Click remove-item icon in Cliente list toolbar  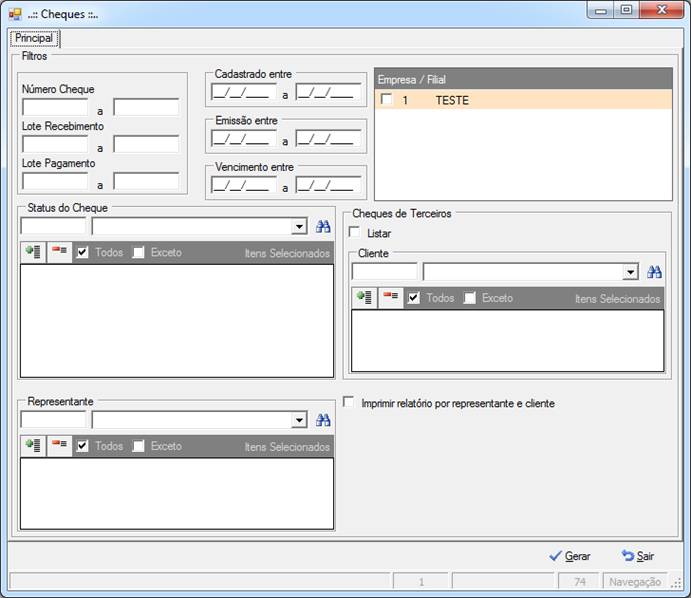391,298
